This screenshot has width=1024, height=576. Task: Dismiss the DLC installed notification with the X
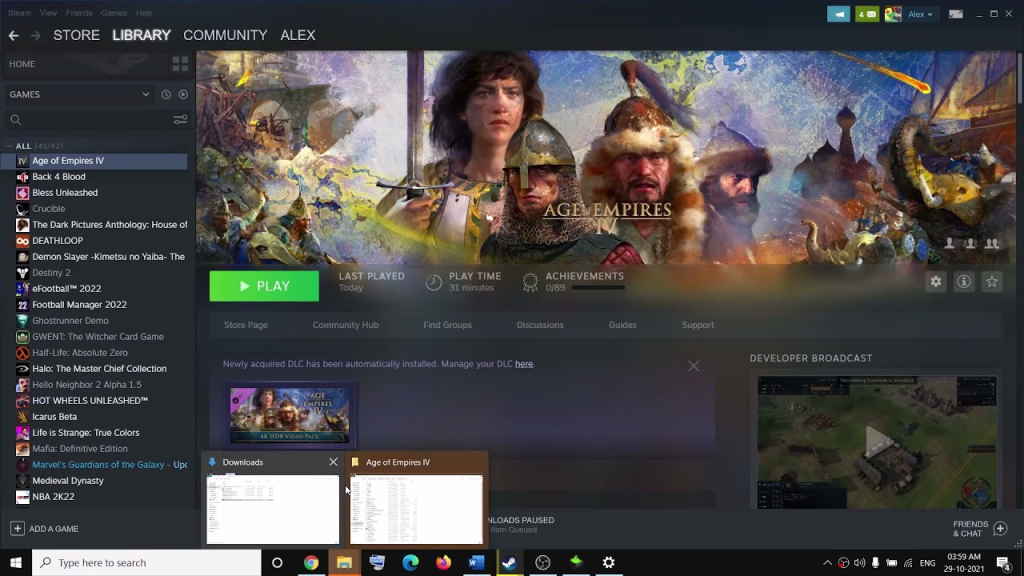(693, 365)
